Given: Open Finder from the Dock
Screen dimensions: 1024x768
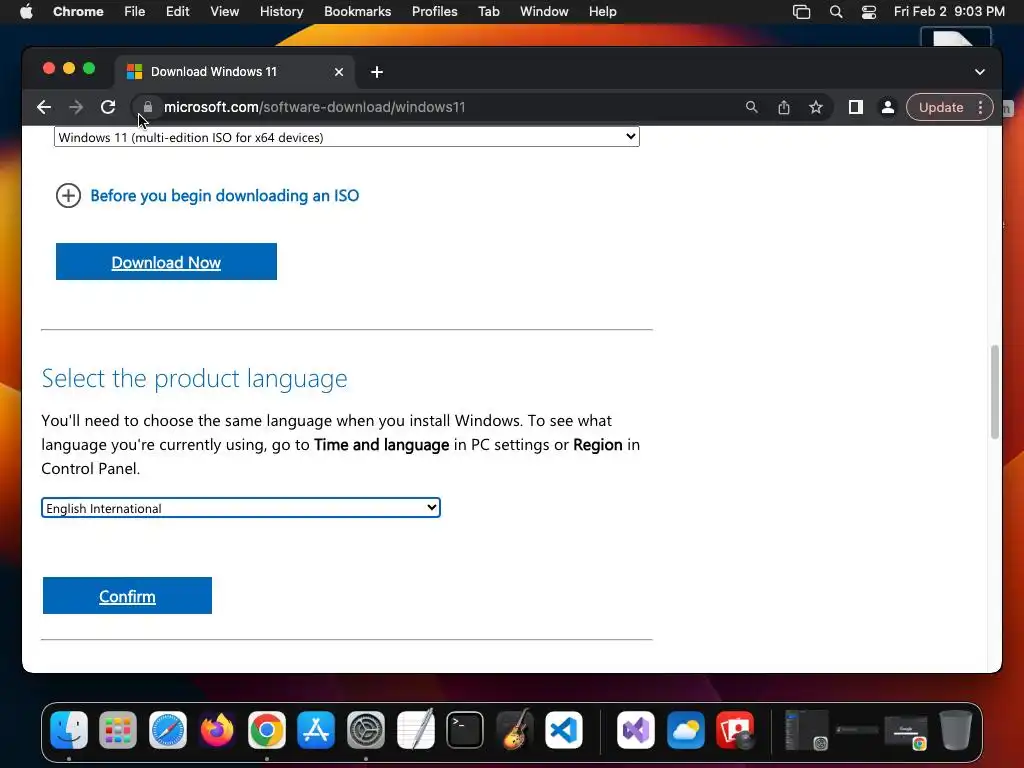Looking at the screenshot, I should tap(69, 729).
